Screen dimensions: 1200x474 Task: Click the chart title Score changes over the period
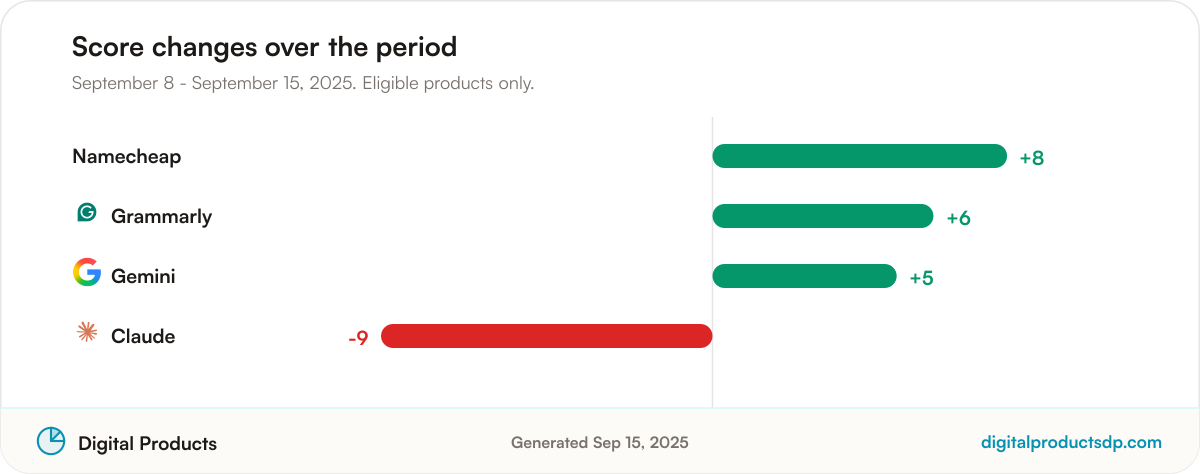(x=264, y=47)
